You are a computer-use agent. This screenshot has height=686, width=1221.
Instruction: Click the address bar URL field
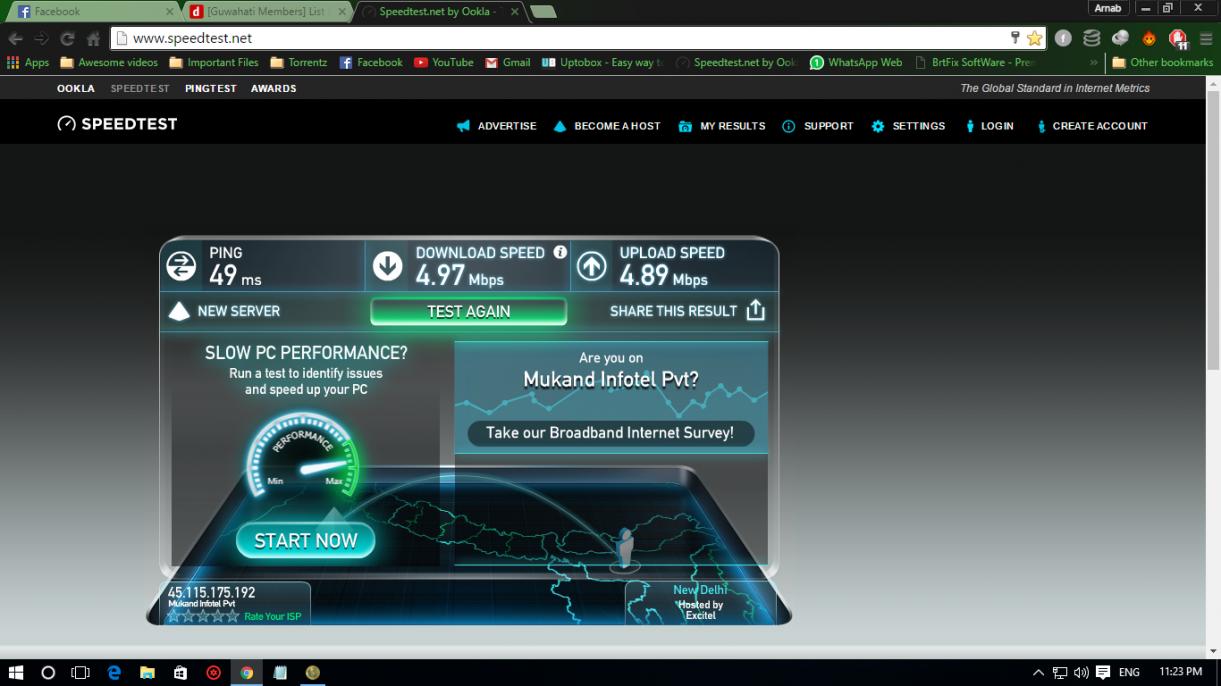[x=560, y=38]
